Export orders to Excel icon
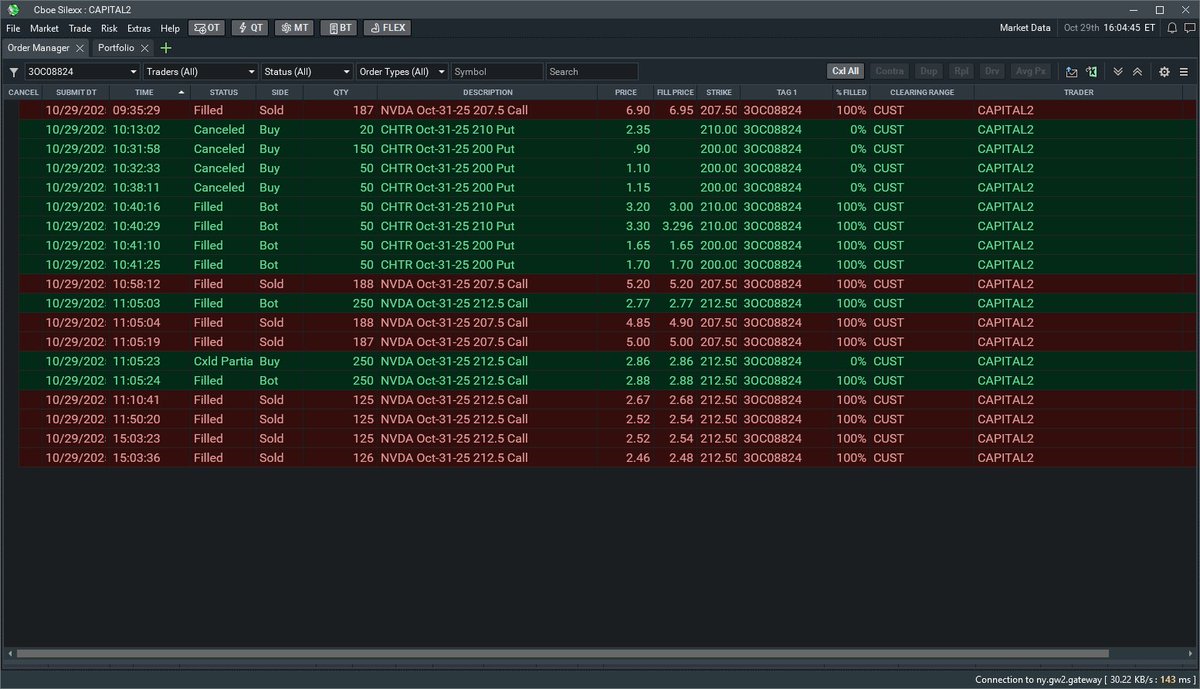Screen dimensions: 1200x689 (1092, 72)
